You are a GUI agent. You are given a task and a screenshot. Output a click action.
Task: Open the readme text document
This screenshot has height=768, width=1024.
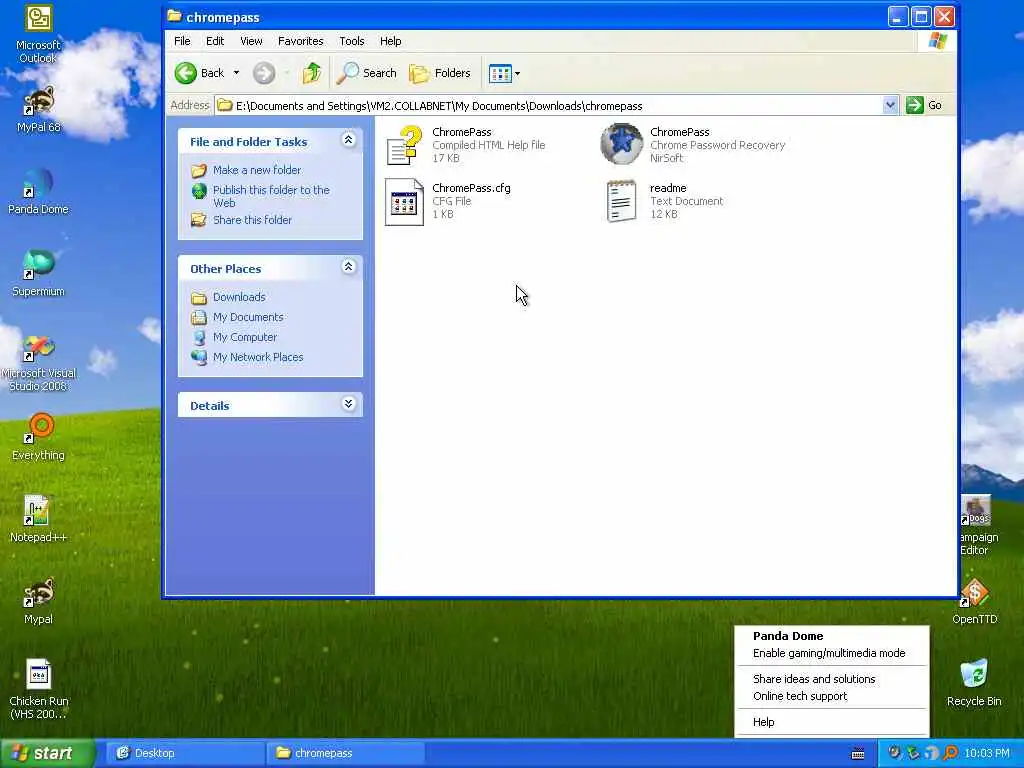coord(621,201)
